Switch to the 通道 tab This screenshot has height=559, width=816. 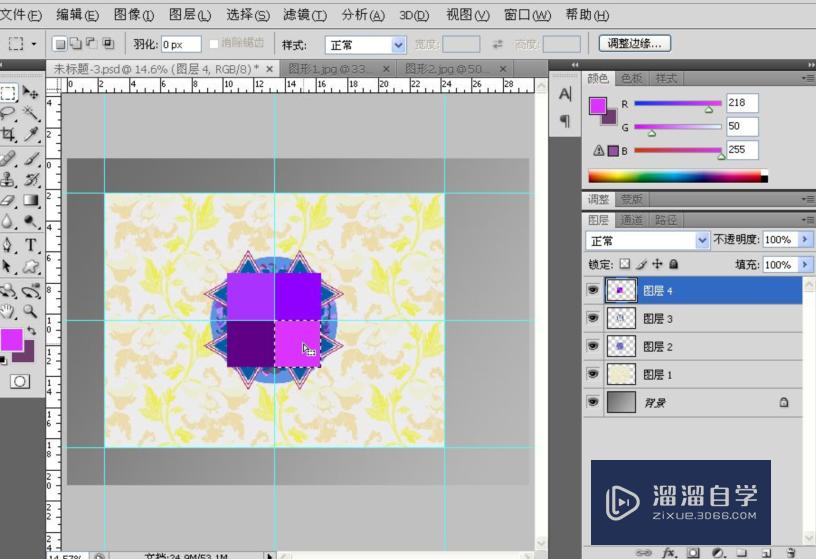632,220
